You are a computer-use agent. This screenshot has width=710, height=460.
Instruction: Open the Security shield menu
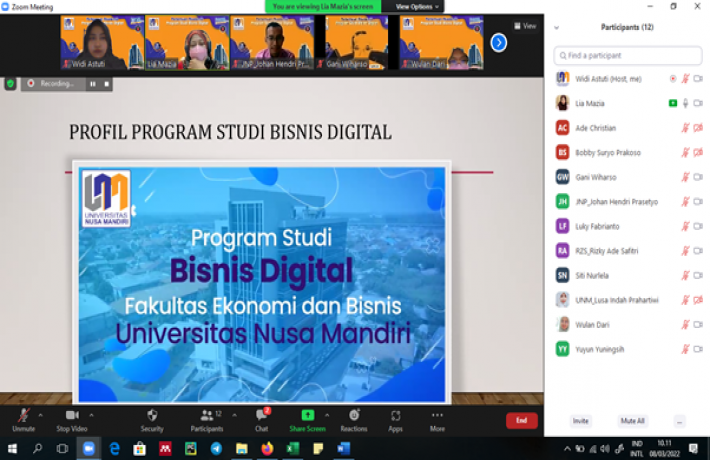click(152, 420)
